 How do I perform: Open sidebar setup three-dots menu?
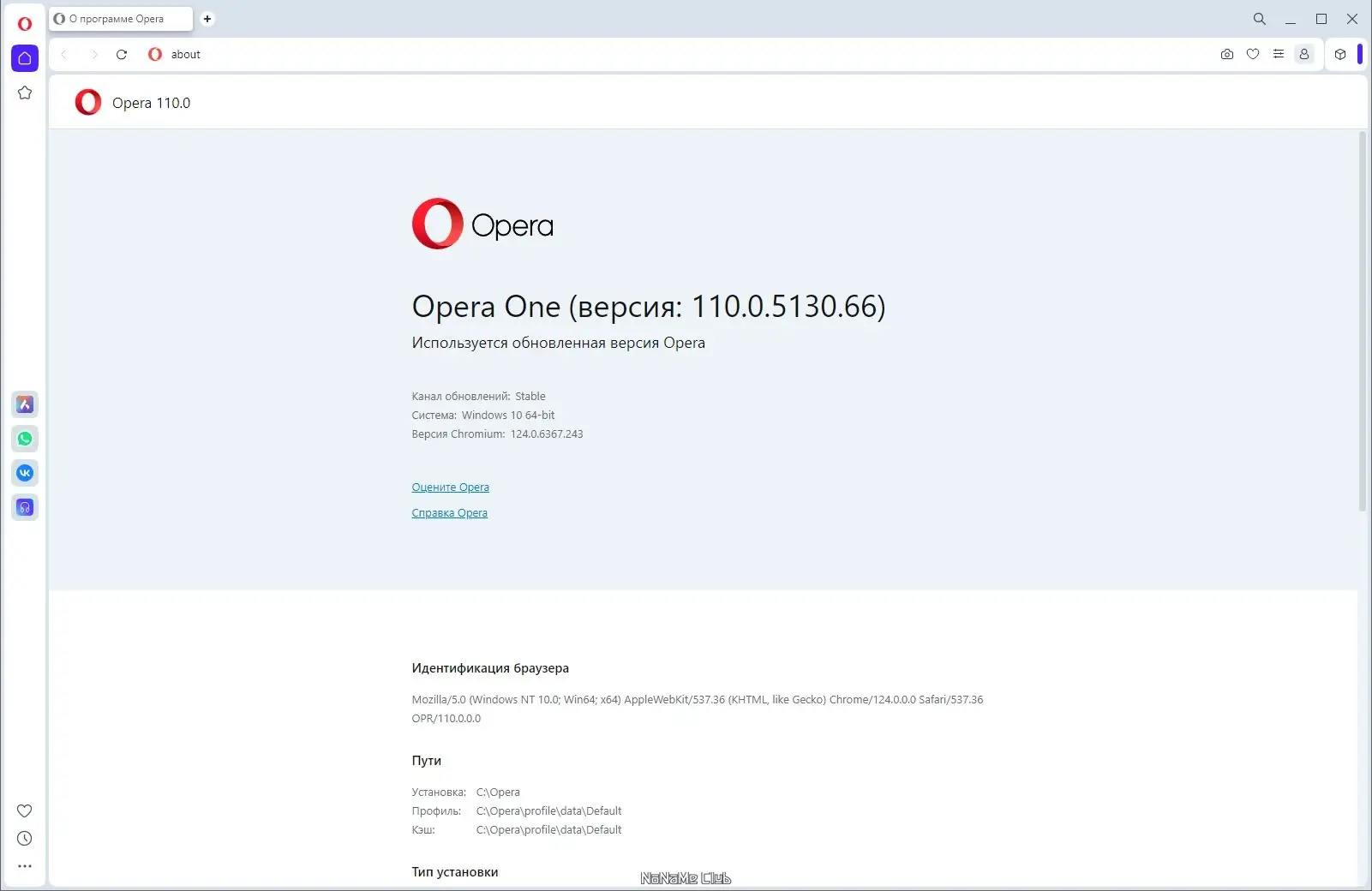point(25,866)
